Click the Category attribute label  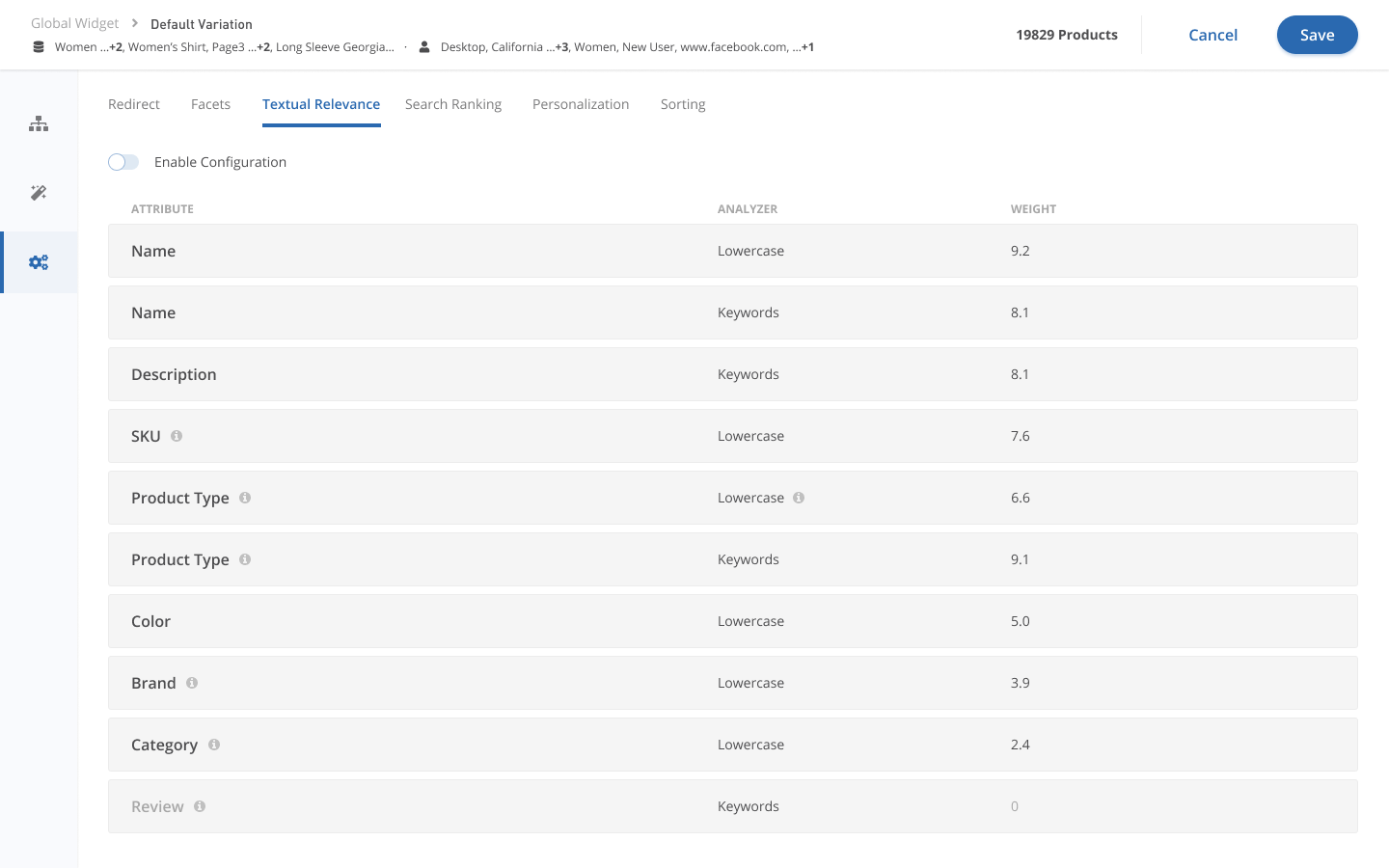[164, 745]
